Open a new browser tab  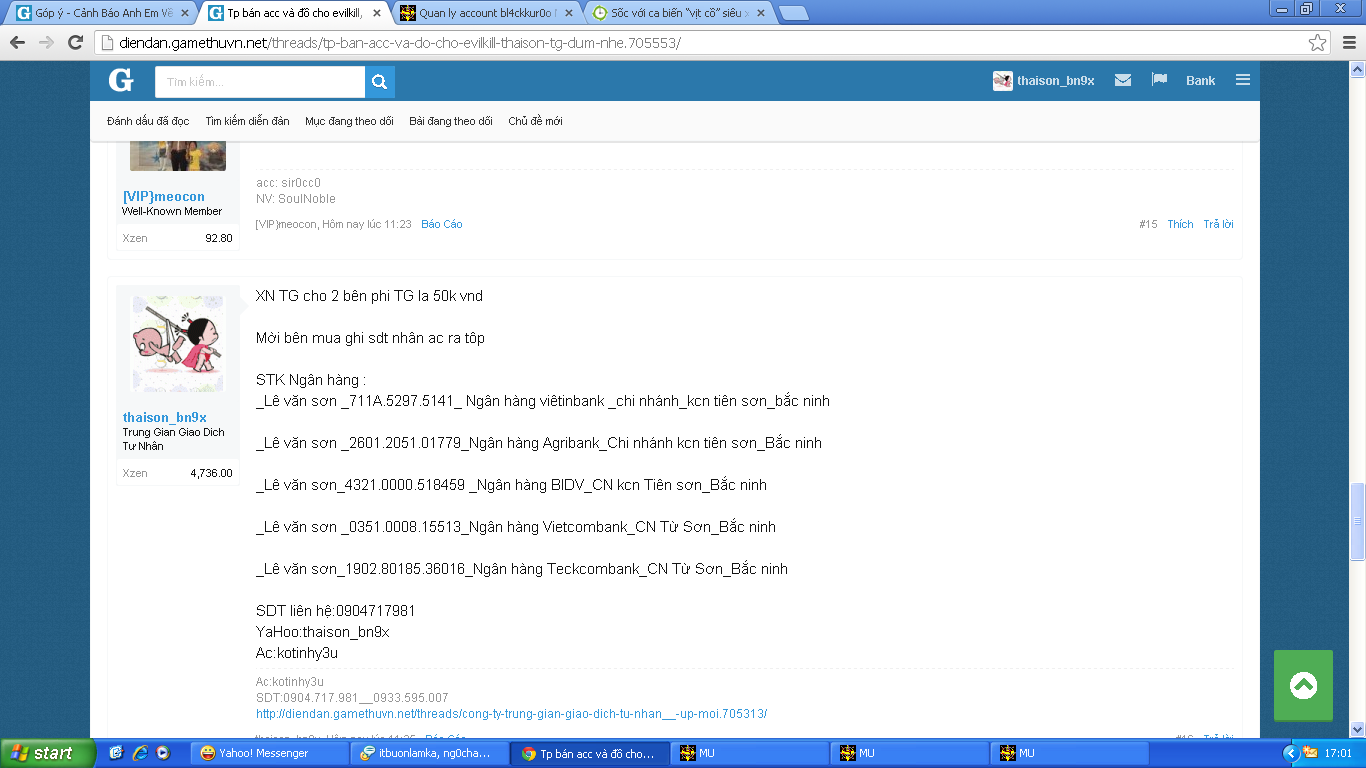pyautogui.click(x=793, y=13)
